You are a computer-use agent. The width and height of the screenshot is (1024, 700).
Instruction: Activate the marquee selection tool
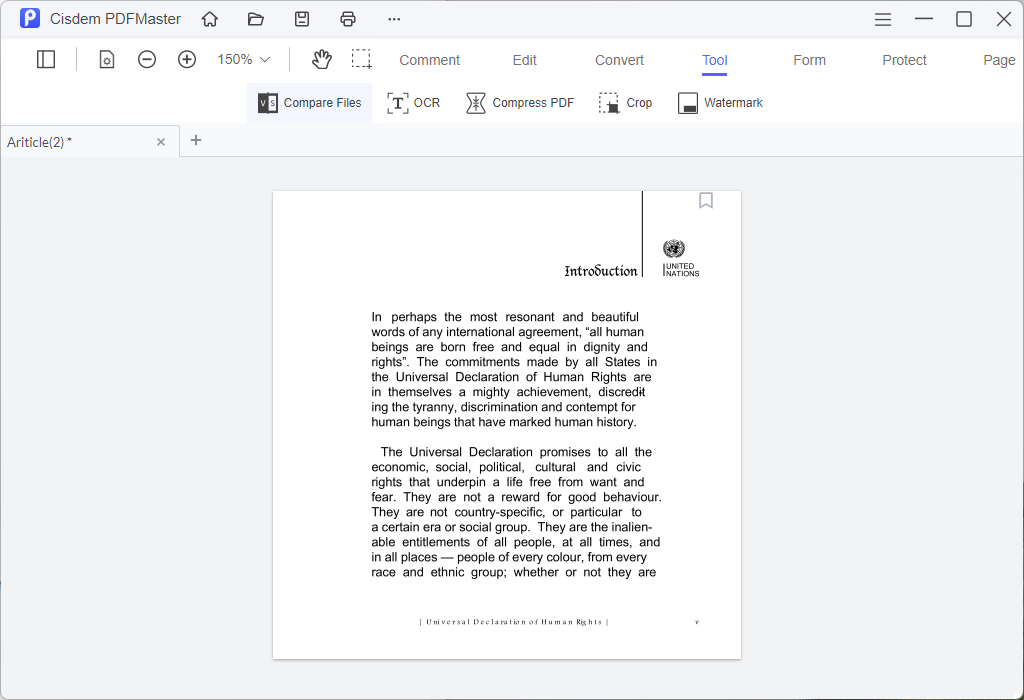[361, 60]
